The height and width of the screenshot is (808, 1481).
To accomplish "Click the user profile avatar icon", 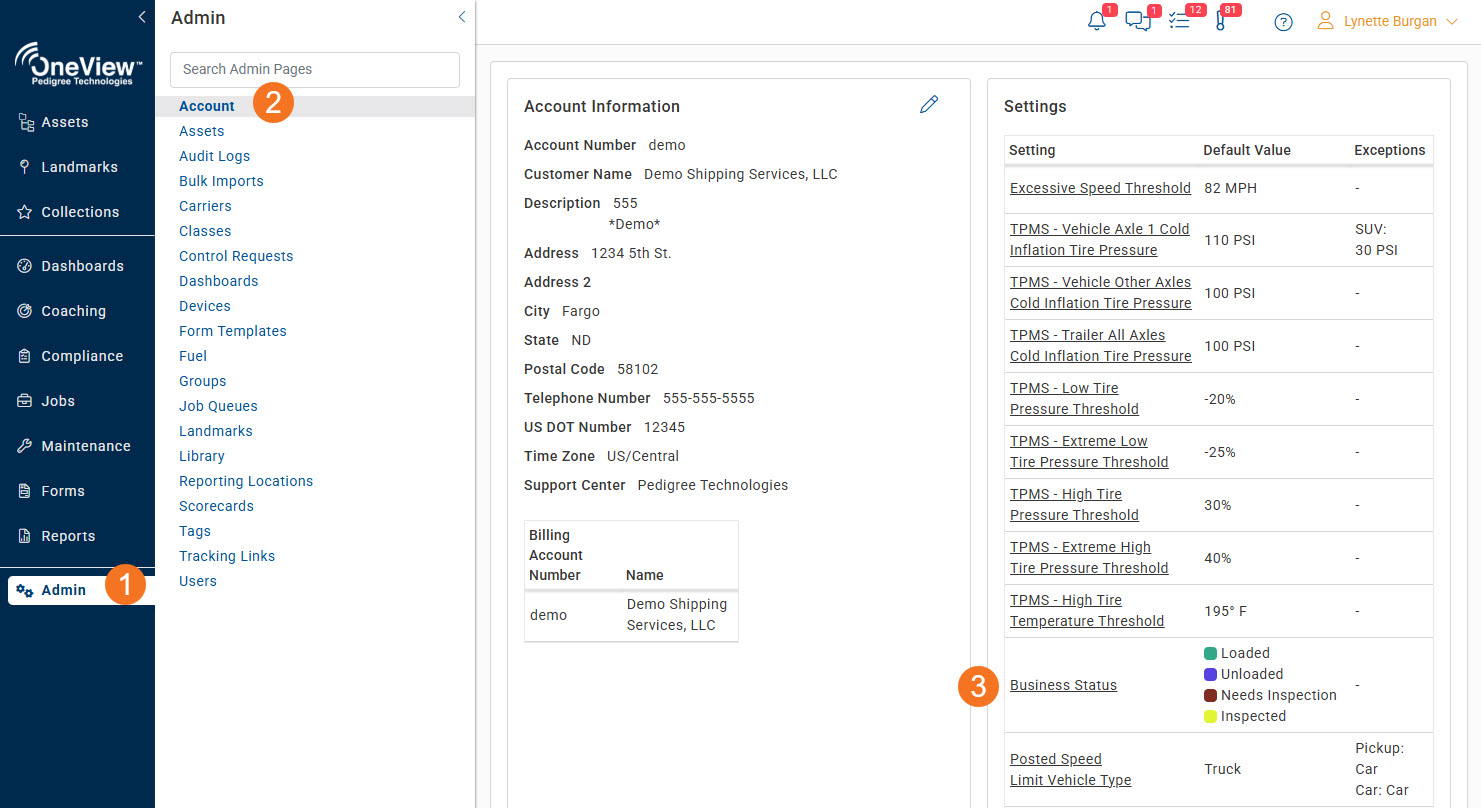I will (1326, 21).
